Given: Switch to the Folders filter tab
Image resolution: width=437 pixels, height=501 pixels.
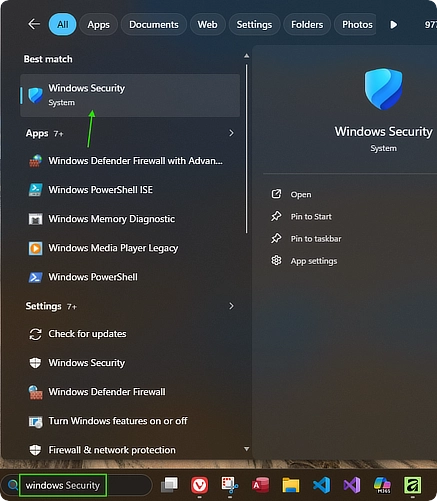Looking at the screenshot, I should 307,25.
